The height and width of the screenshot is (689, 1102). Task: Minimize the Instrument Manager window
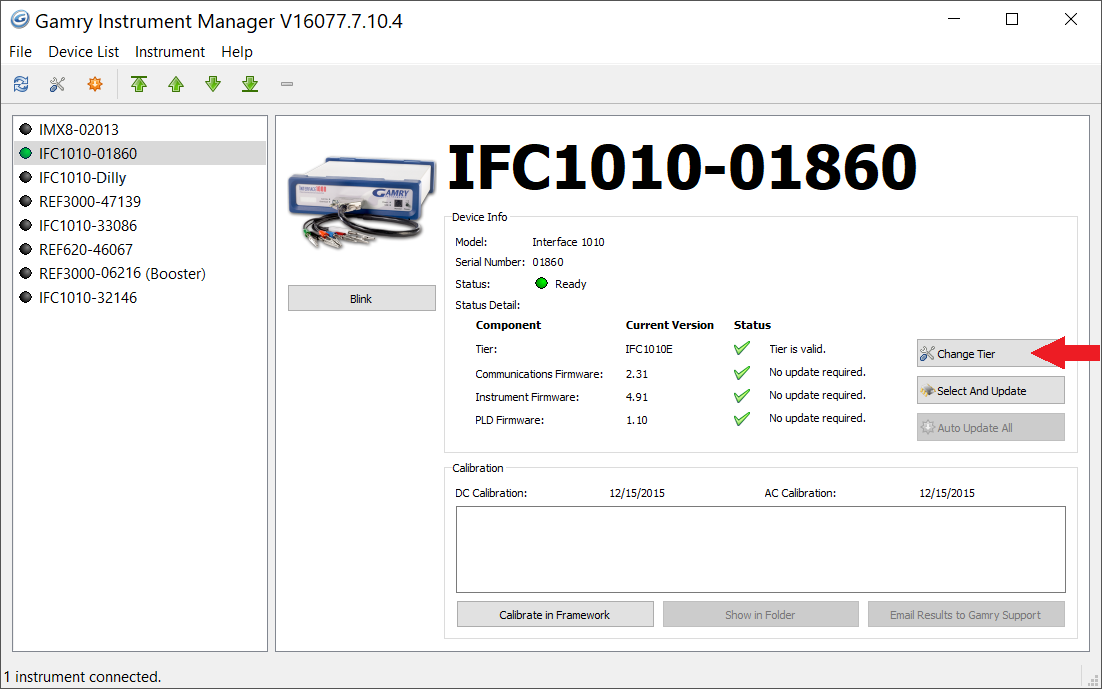pyautogui.click(x=953, y=19)
